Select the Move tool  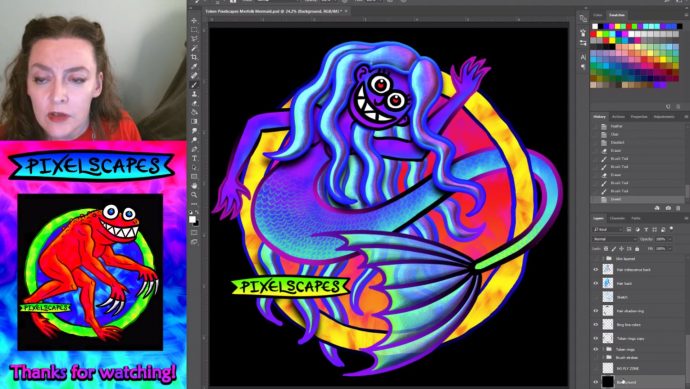(194, 21)
